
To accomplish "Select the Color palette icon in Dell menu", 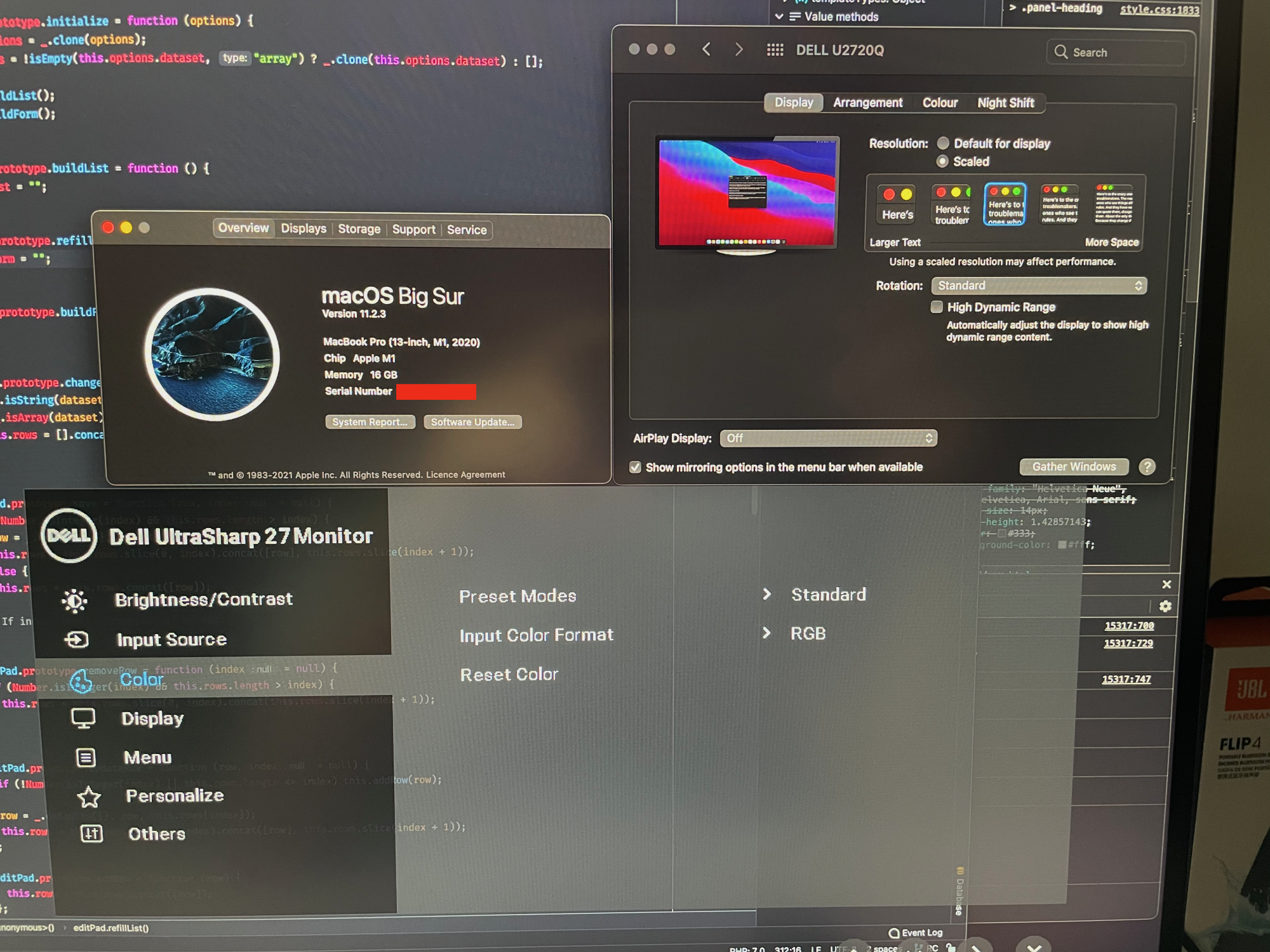I will click(x=81, y=681).
